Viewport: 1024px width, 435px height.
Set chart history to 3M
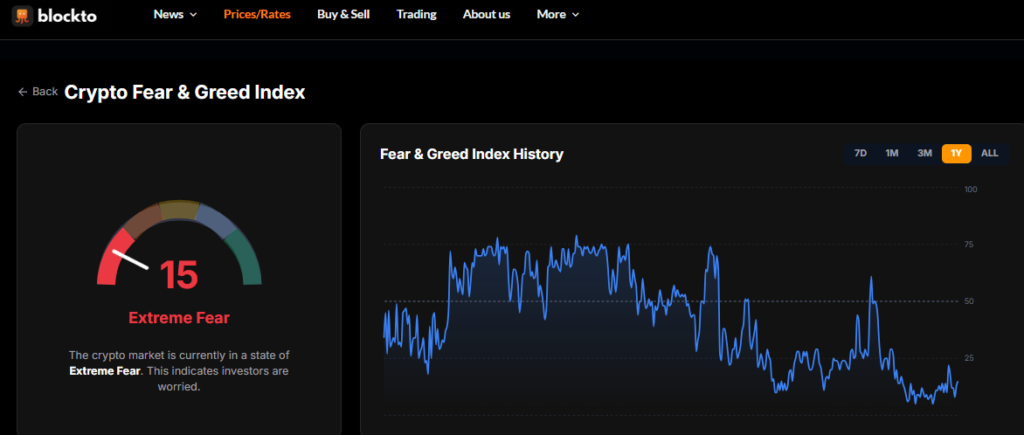click(924, 153)
